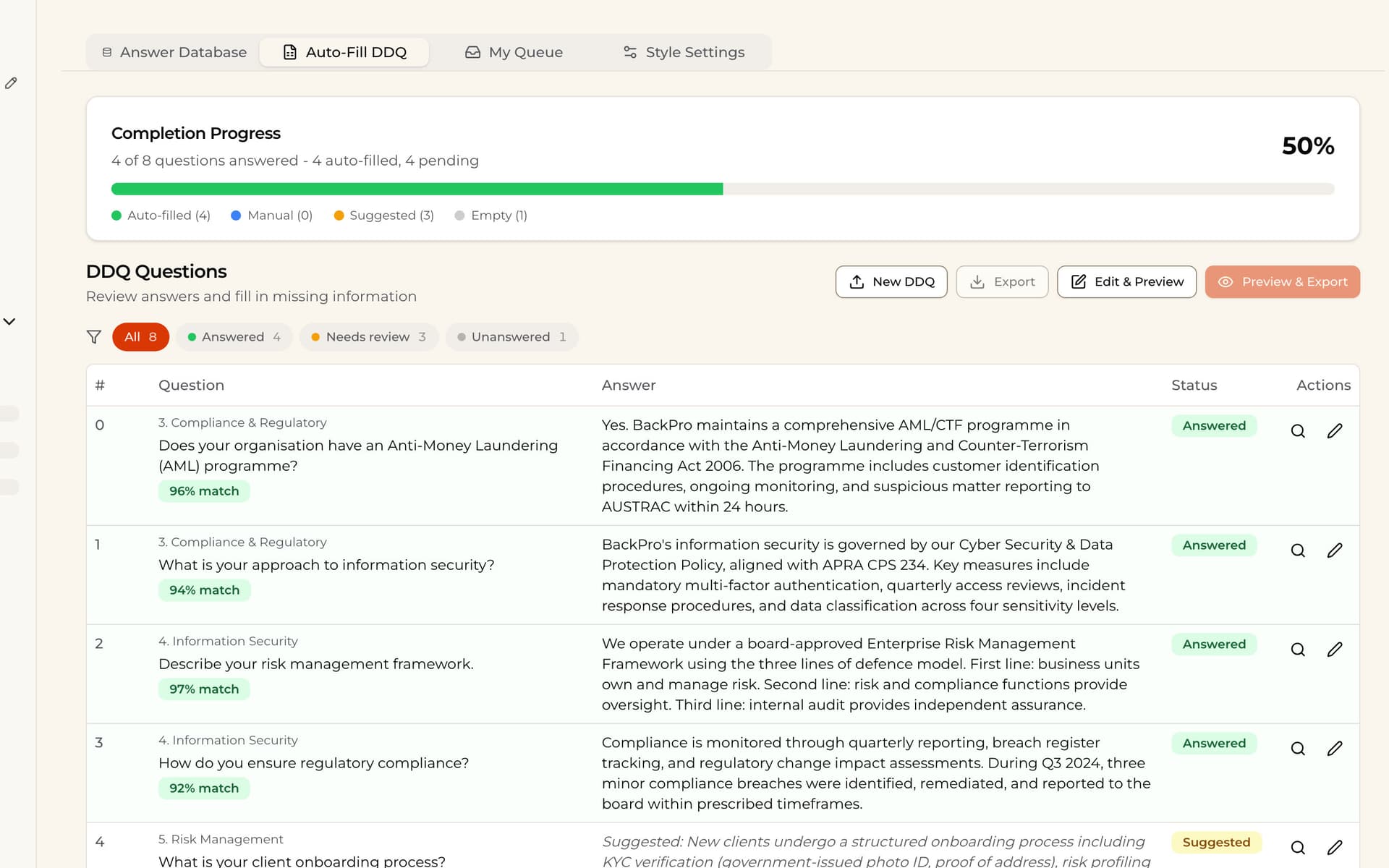The image size is (1389, 868).
Task: Click the blue Manual (0) legend dot
Action: tap(236, 216)
